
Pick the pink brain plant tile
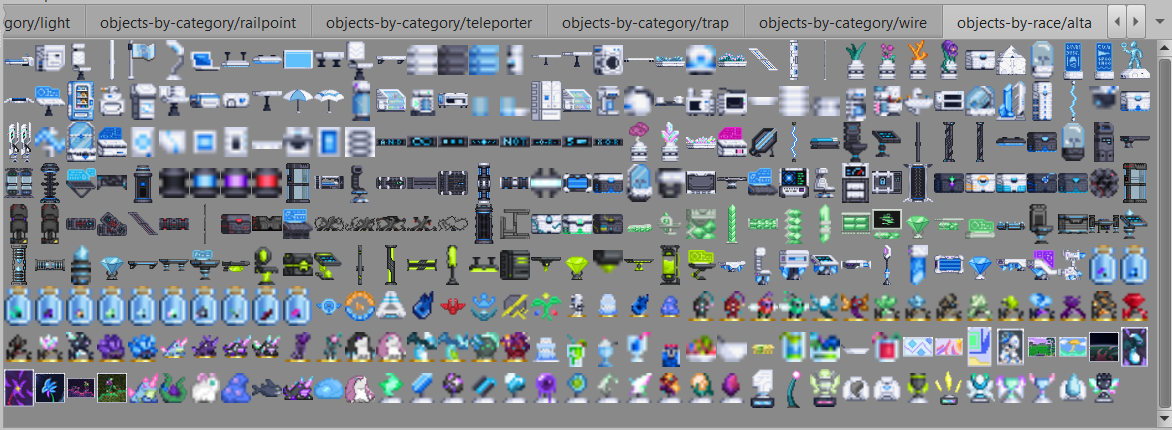[639, 139]
